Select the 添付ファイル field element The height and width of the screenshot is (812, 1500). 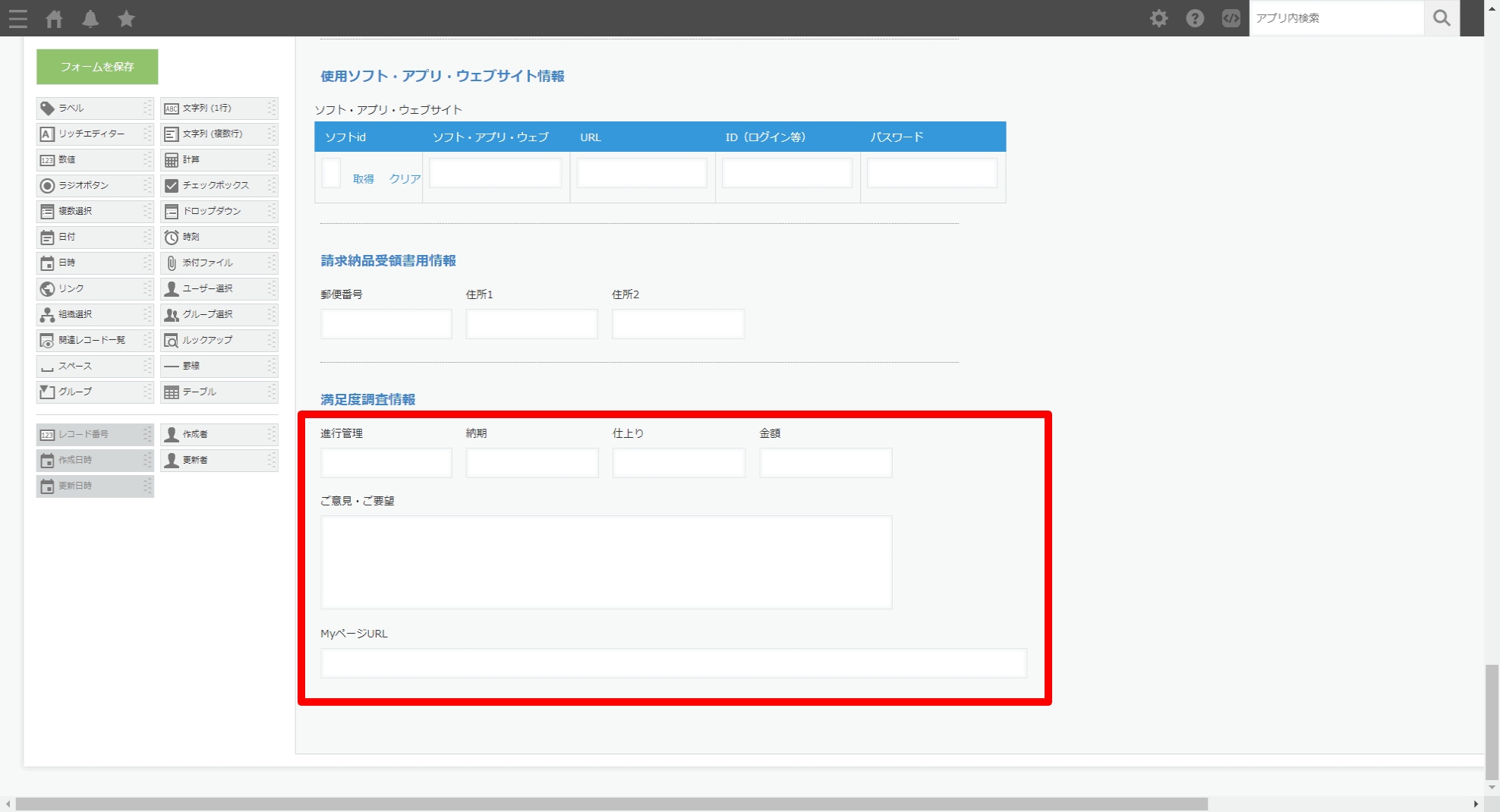218,263
